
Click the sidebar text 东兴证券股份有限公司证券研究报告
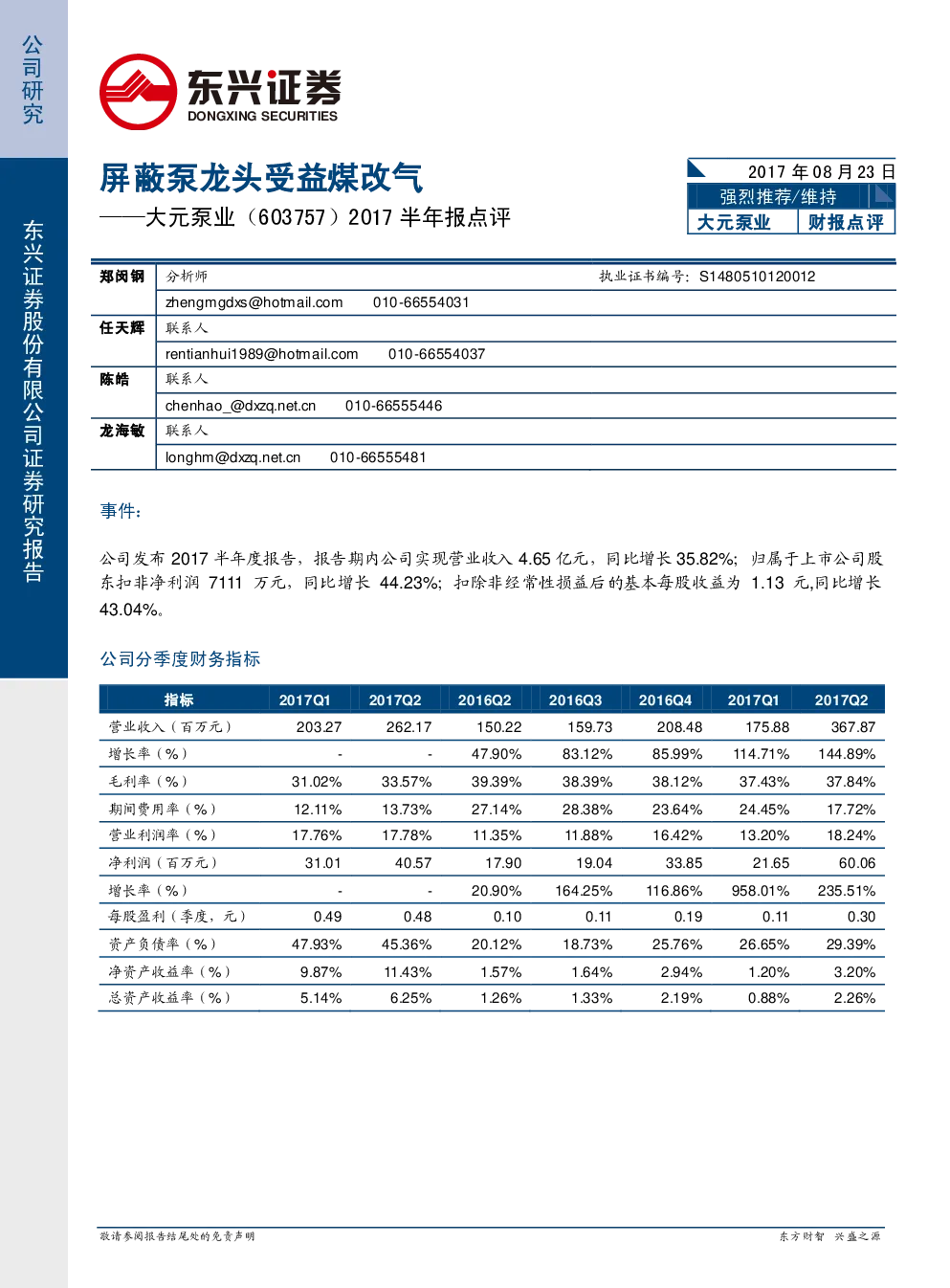click(33, 402)
